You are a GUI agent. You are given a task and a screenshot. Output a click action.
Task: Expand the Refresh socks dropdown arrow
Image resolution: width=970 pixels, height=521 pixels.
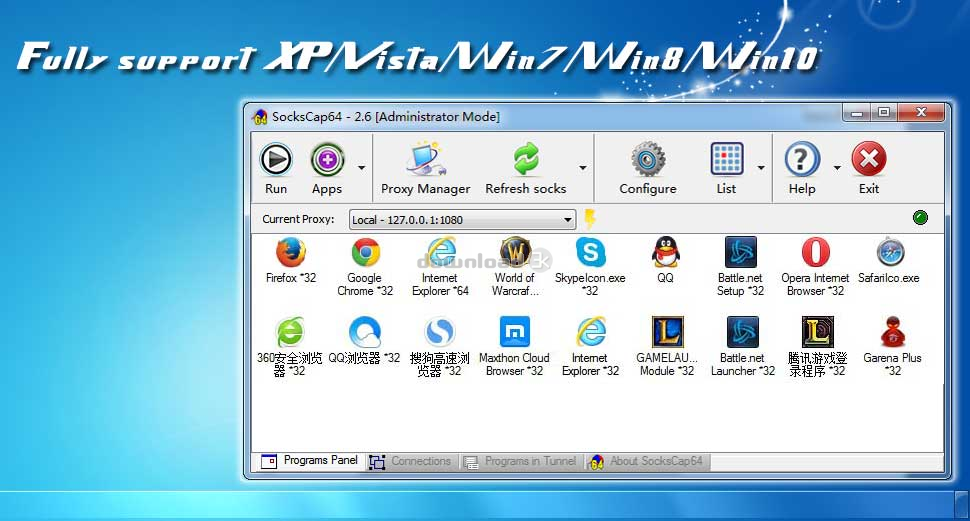(582, 168)
